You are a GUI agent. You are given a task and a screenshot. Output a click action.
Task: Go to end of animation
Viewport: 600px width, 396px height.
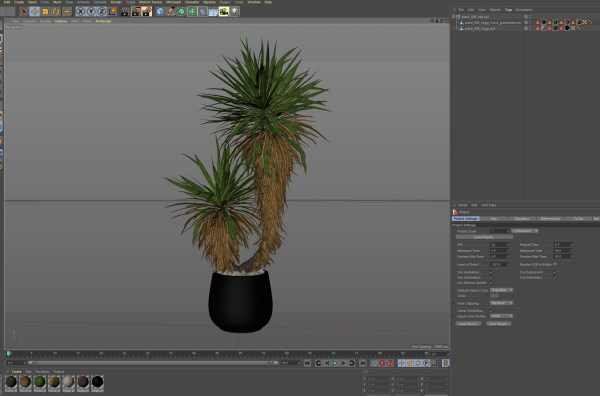[x=362, y=363]
